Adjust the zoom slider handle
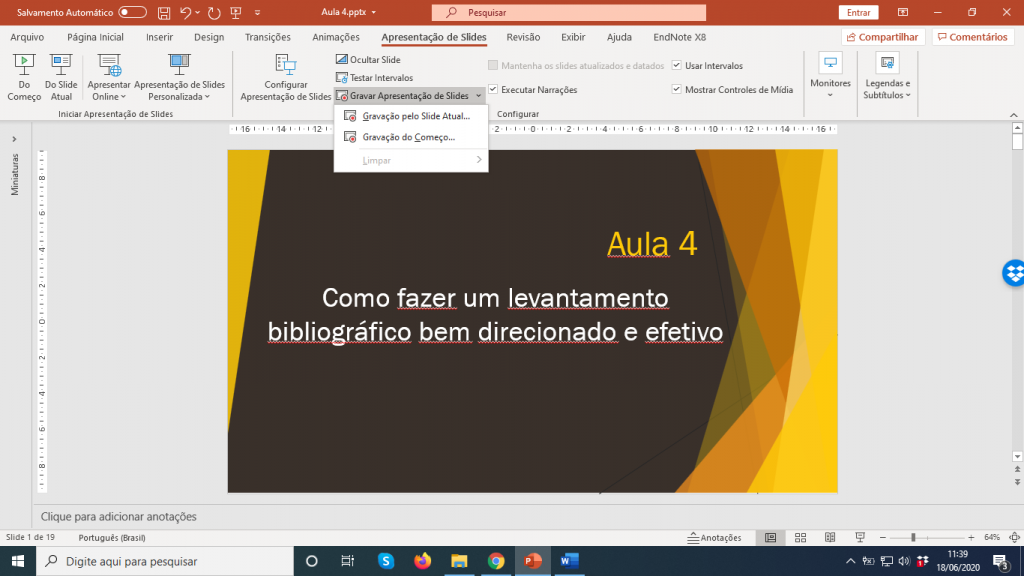This screenshot has height=576, width=1024. [913, 537]
